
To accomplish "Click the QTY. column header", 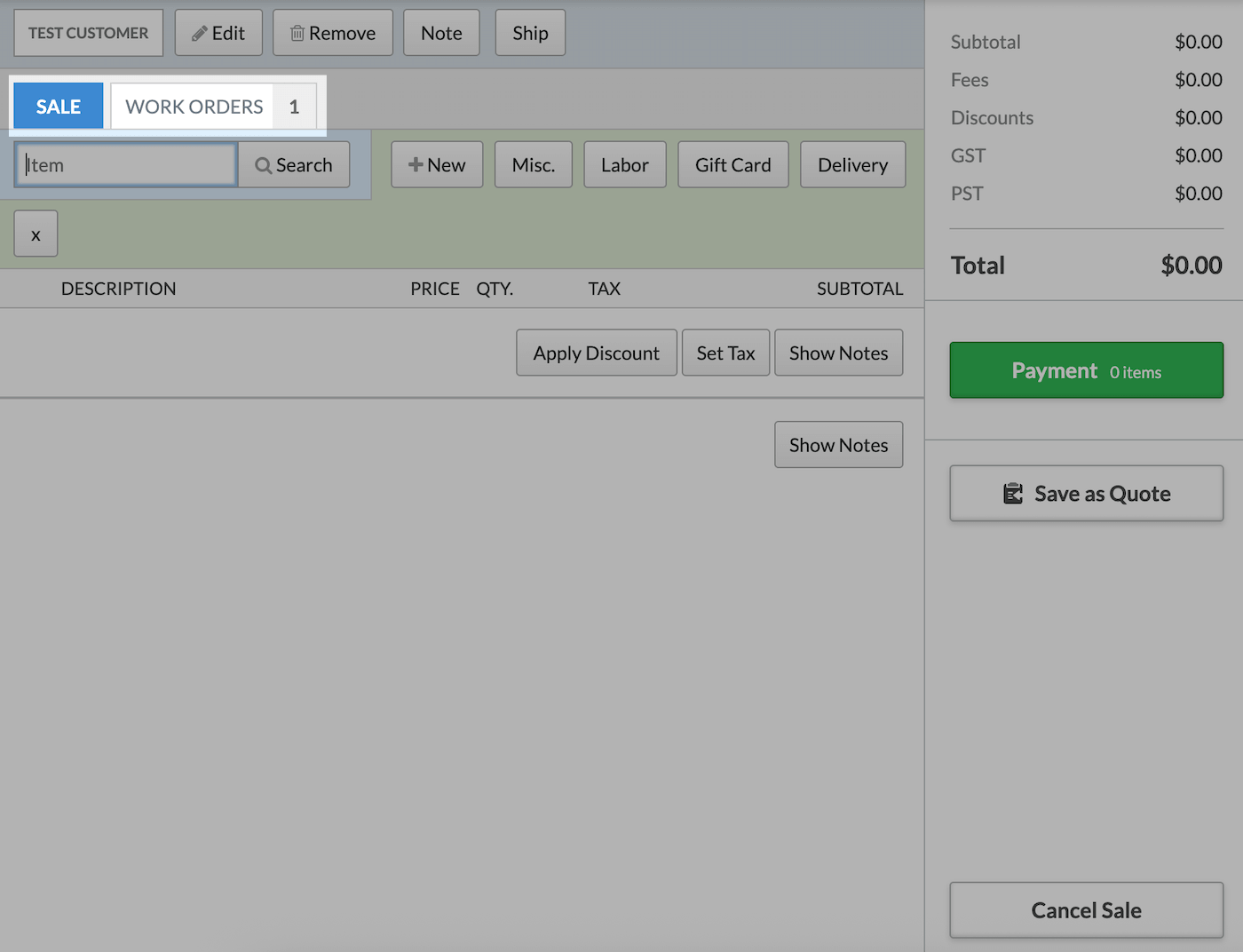I will pos(495,289).
